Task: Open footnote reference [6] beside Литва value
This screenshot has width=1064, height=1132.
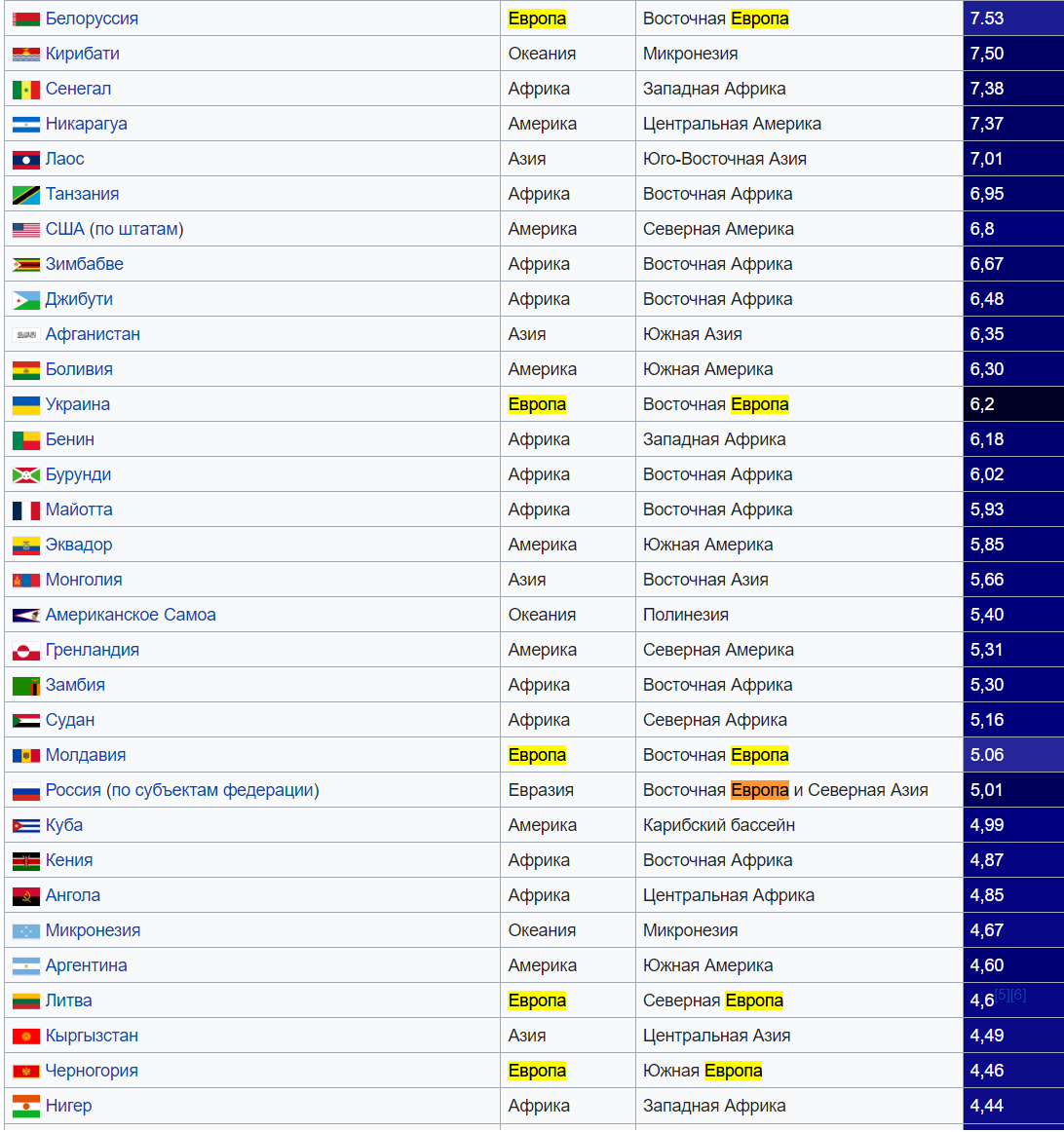Action: (1018, 995)
